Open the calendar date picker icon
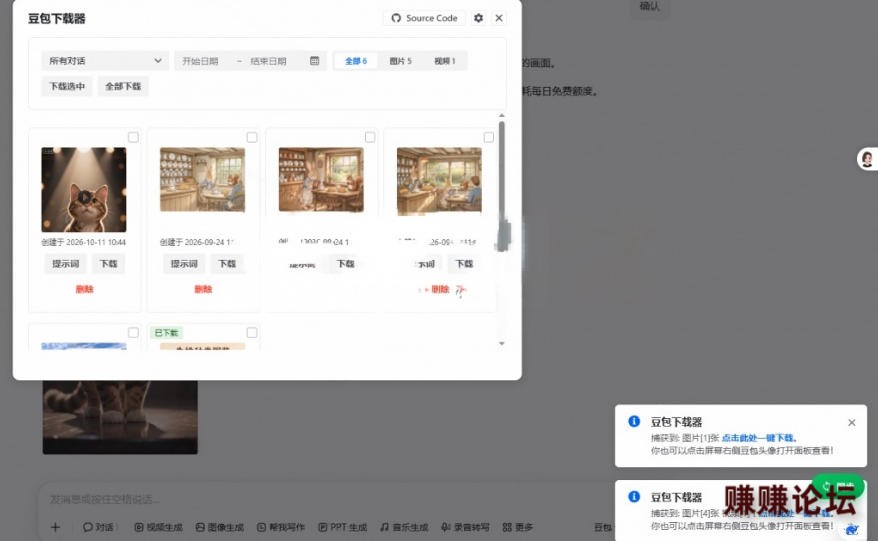This screenshot has width=878, height=541. coord(315,60)
